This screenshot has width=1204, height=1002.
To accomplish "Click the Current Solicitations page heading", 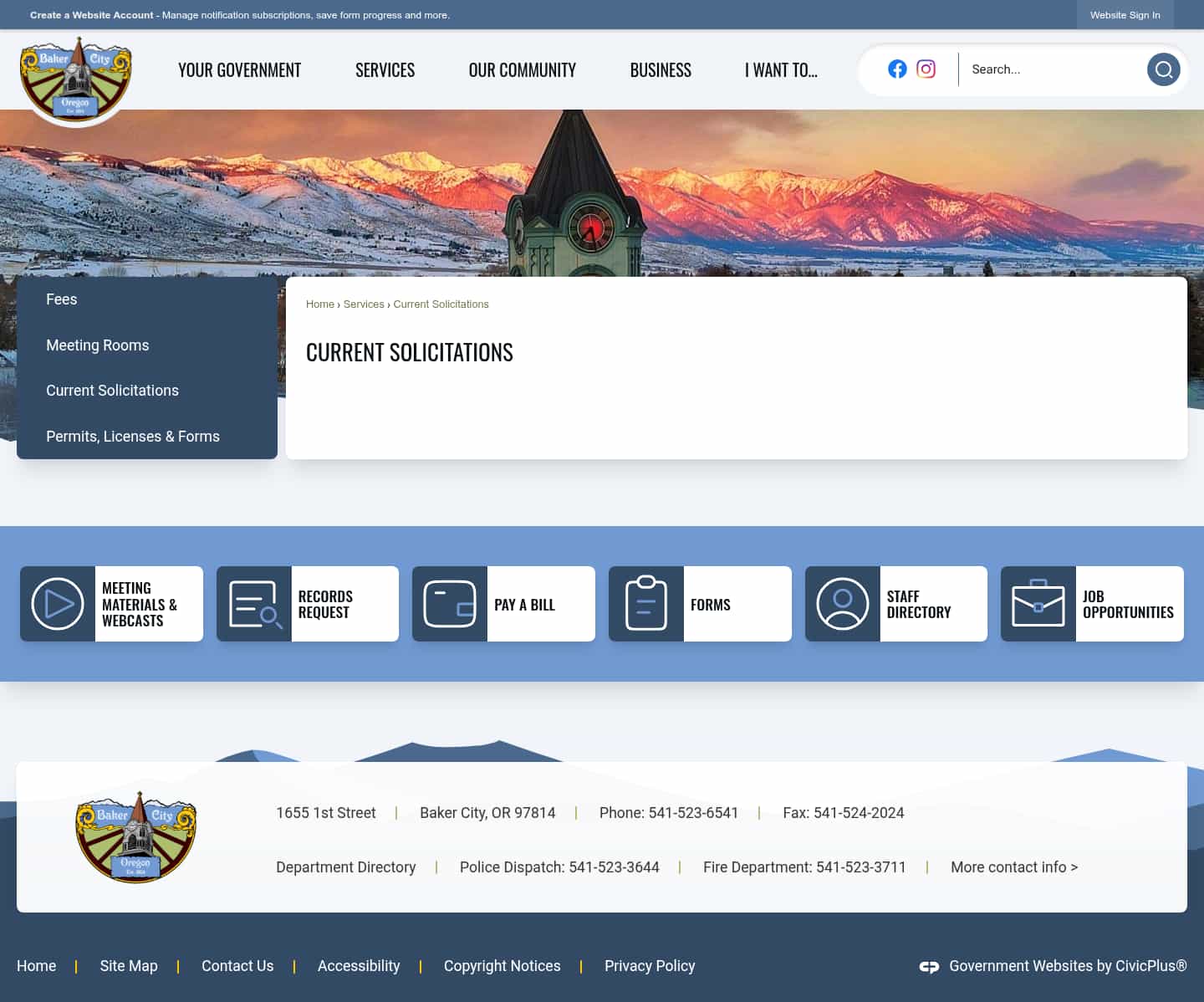I will pyautogui.click(x=410, y=352).
